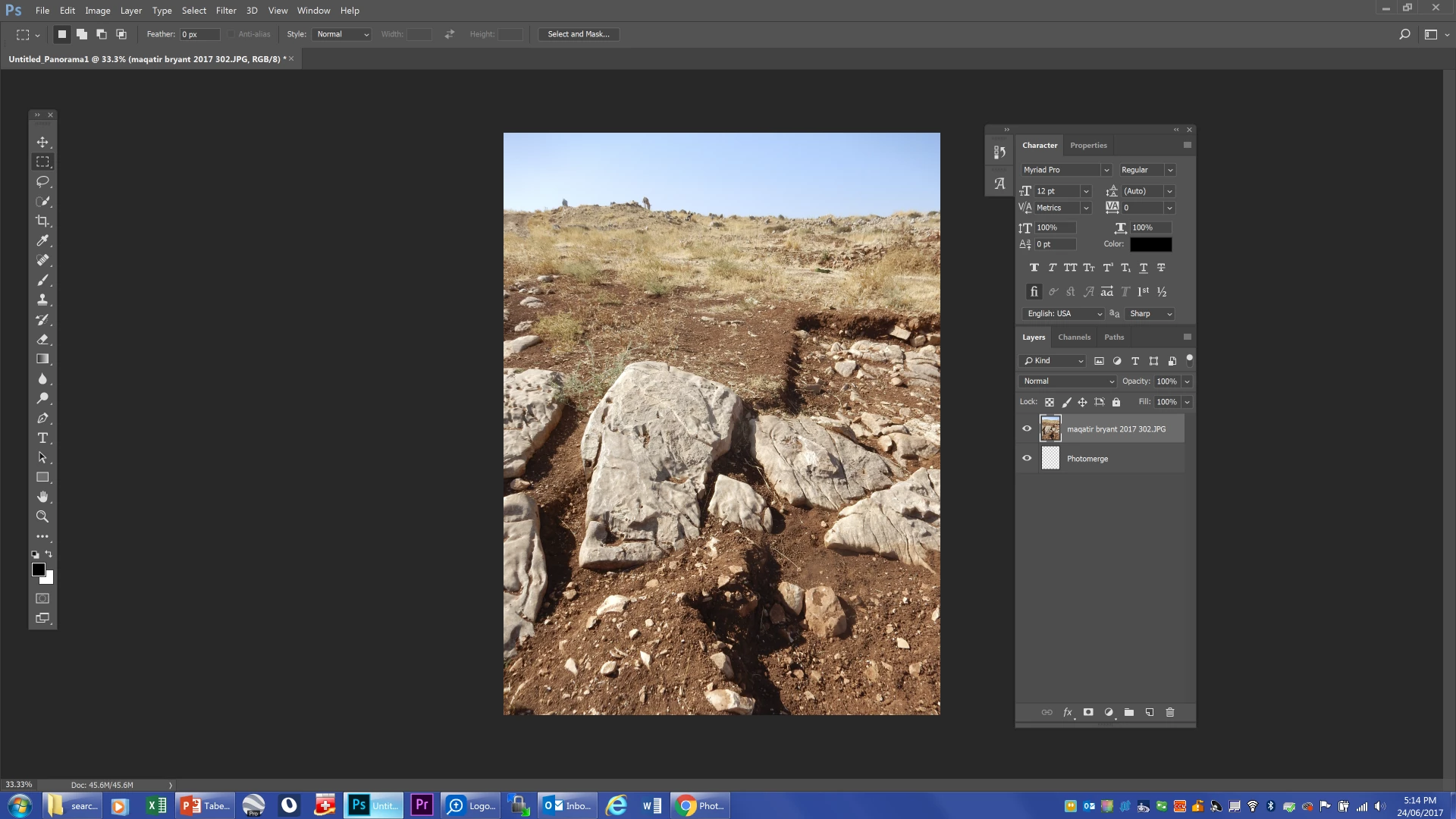Click the Photomerge layer thumbnail
Image resolution: width=1456 pixels, height=819 pixels.
[1050, 458]
